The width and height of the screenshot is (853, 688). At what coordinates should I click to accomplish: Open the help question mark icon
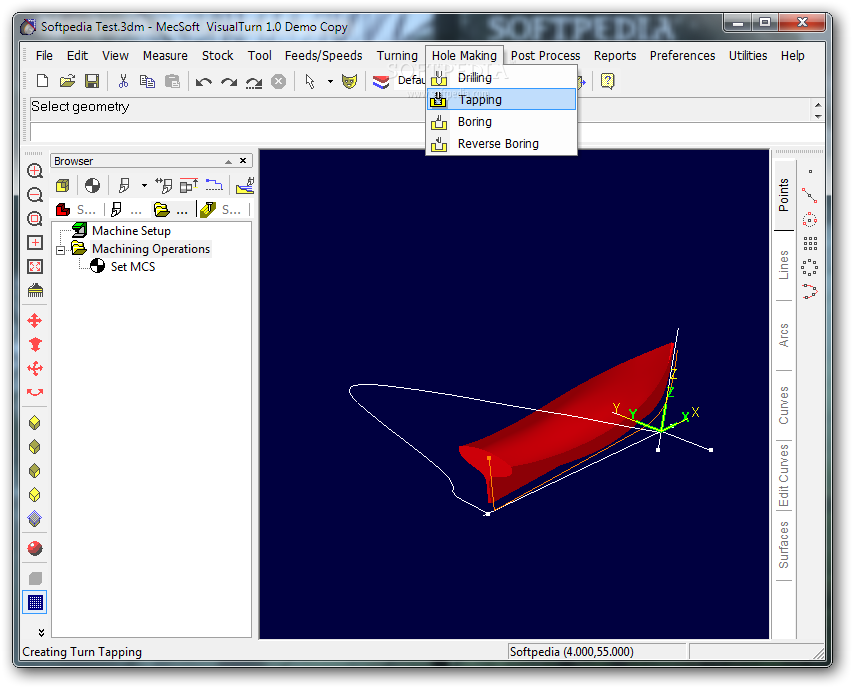coord(607,82)
